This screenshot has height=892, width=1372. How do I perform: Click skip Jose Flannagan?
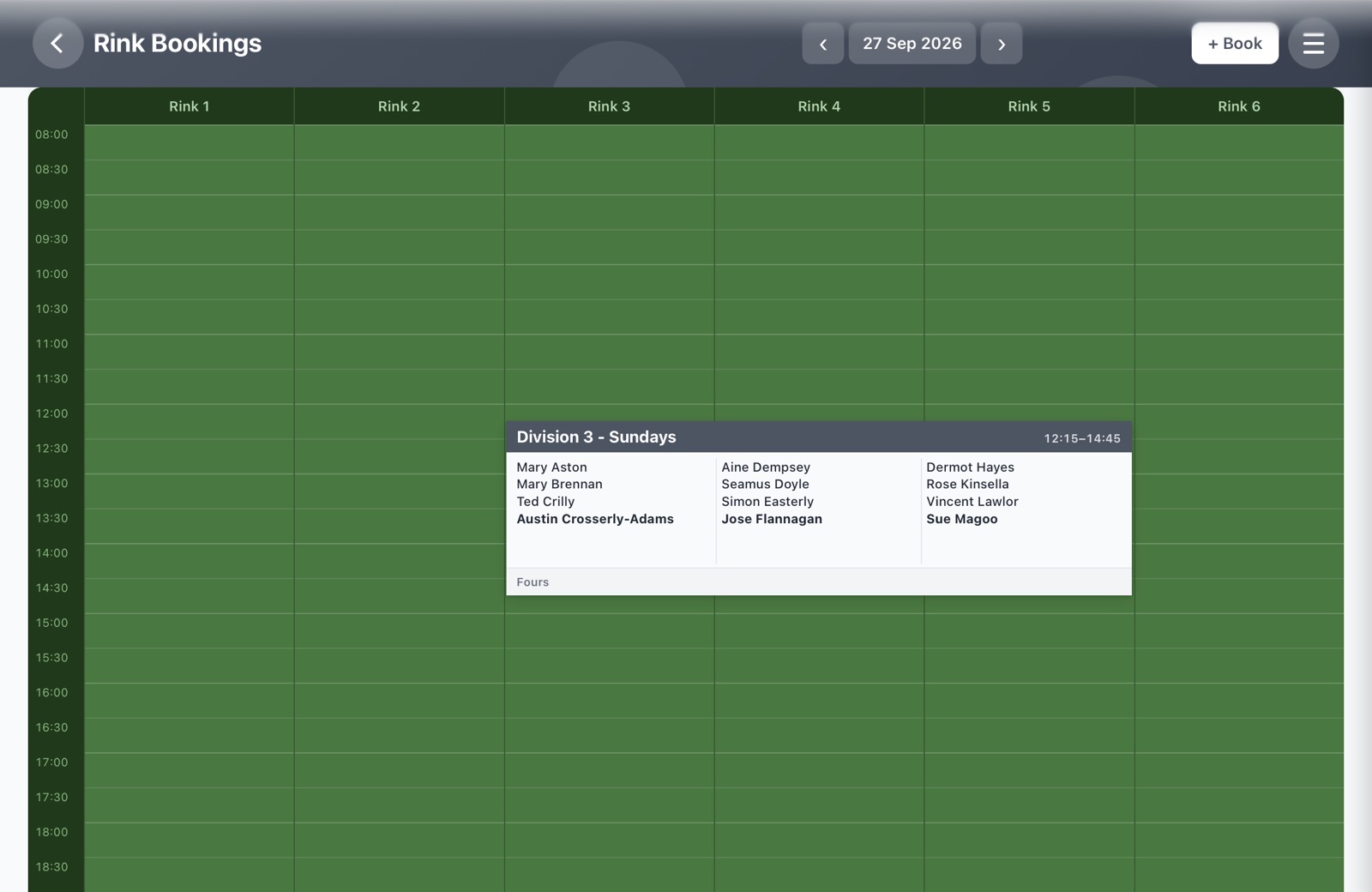coord(772,519)
